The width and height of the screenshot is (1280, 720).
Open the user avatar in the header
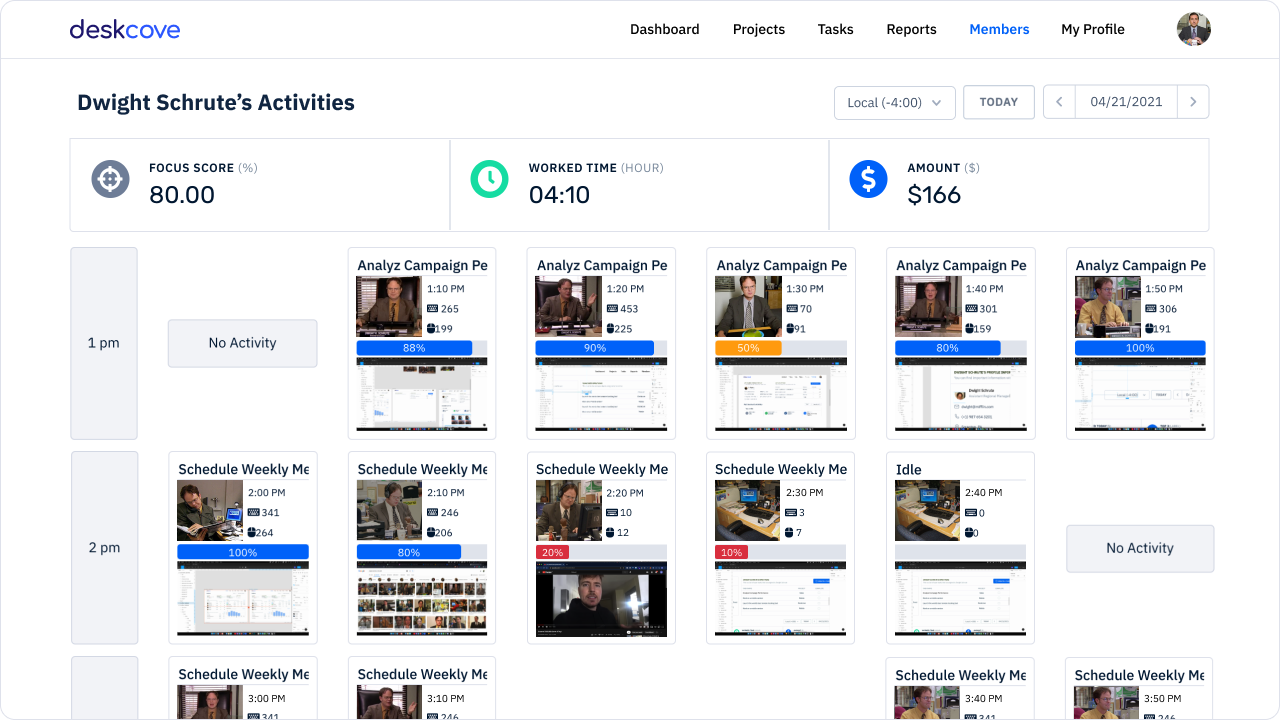[1194, 29]
